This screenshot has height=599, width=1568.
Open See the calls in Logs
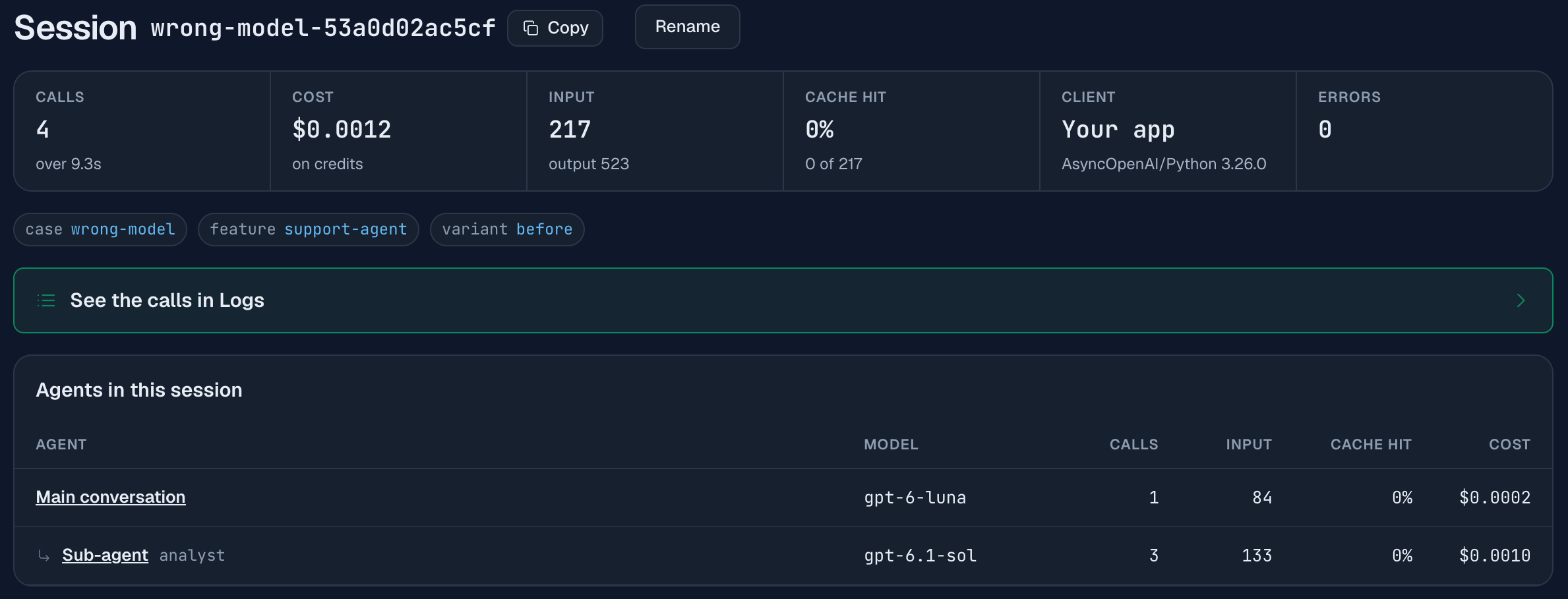[x=783, y=300]
